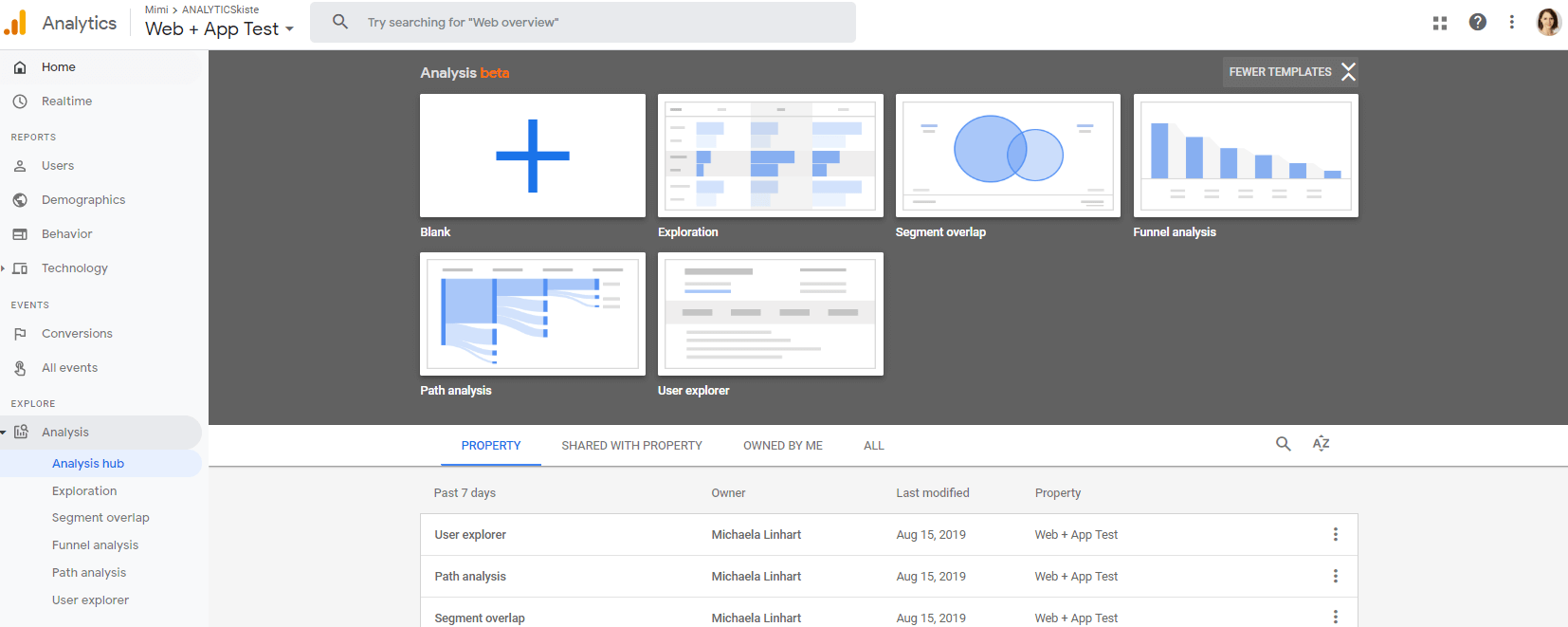Click the user profile avatar
Viewport: 1568px width, 627px height.
click(x=1547, y=22)
